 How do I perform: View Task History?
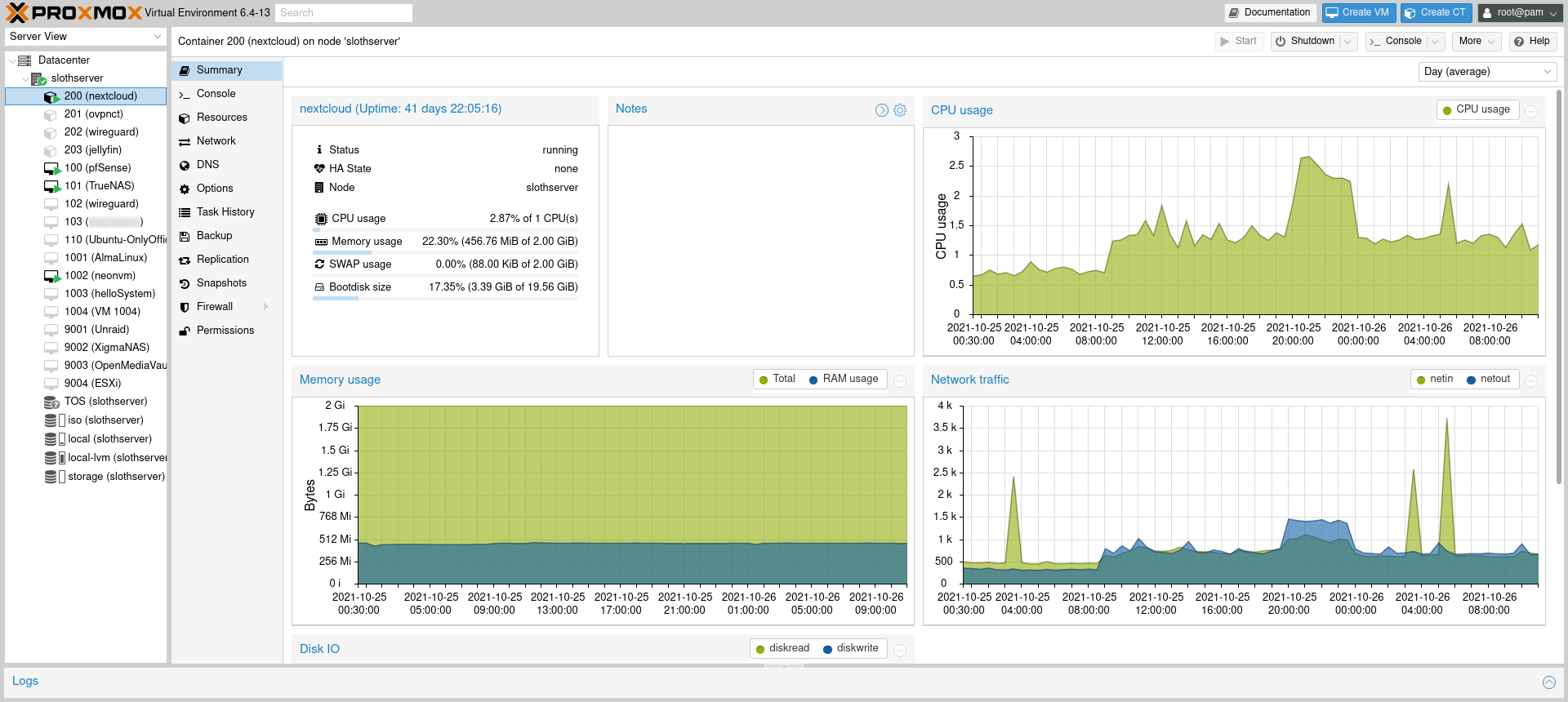coord(226,212)
